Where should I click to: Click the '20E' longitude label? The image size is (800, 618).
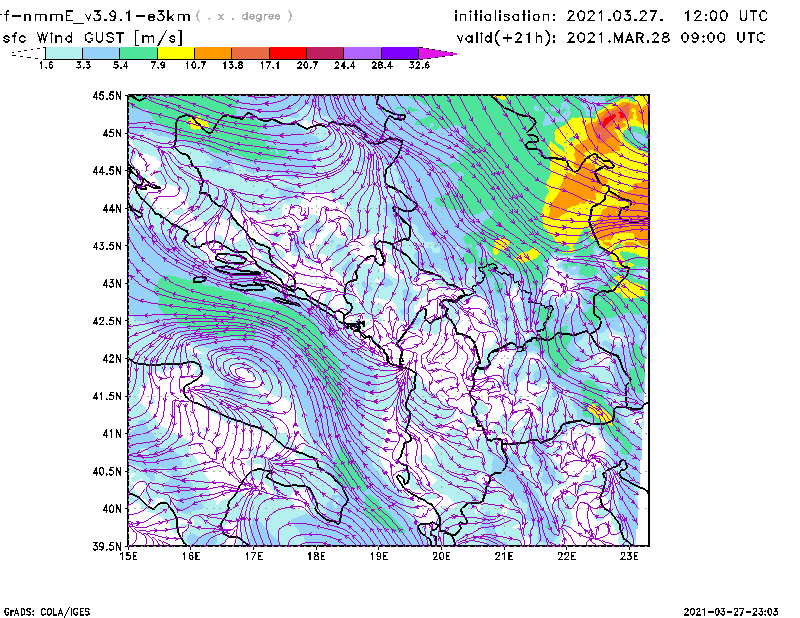tap(441, 556)
